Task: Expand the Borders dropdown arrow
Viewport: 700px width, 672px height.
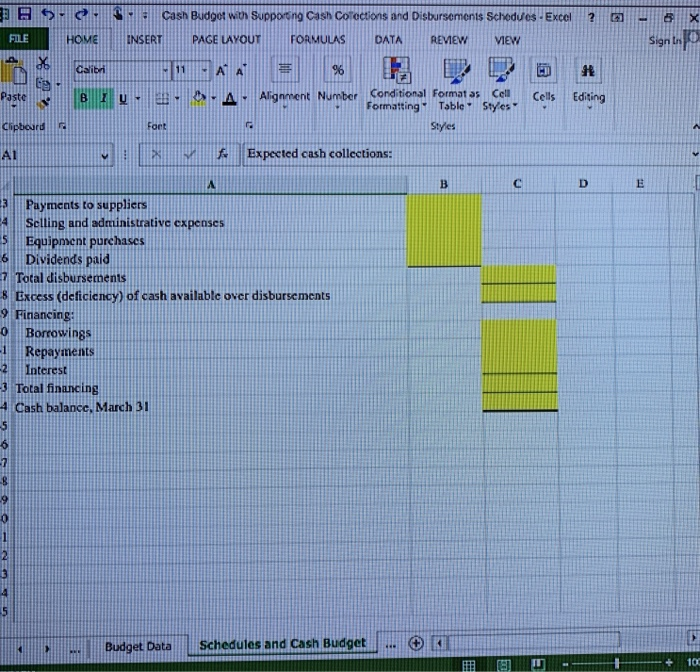Action: click(177, 98)
